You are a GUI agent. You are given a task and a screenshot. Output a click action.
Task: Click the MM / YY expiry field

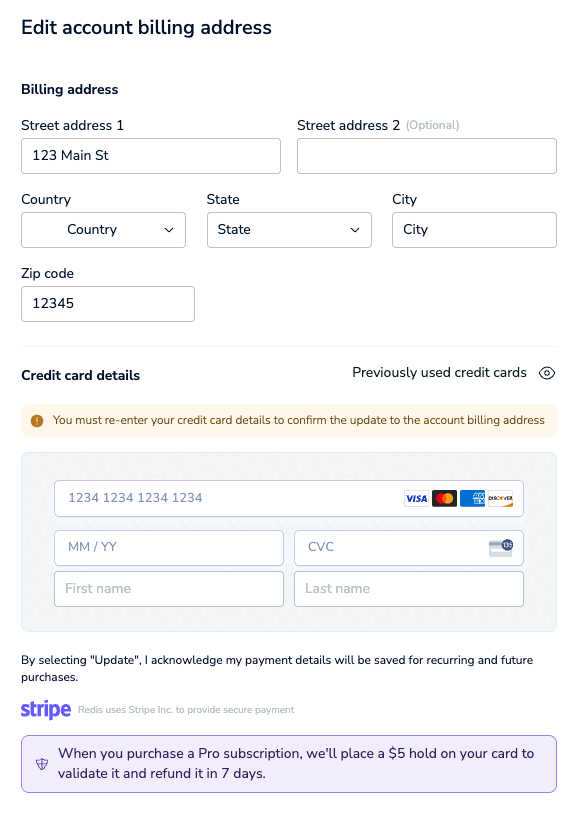(x=169, y=548)
